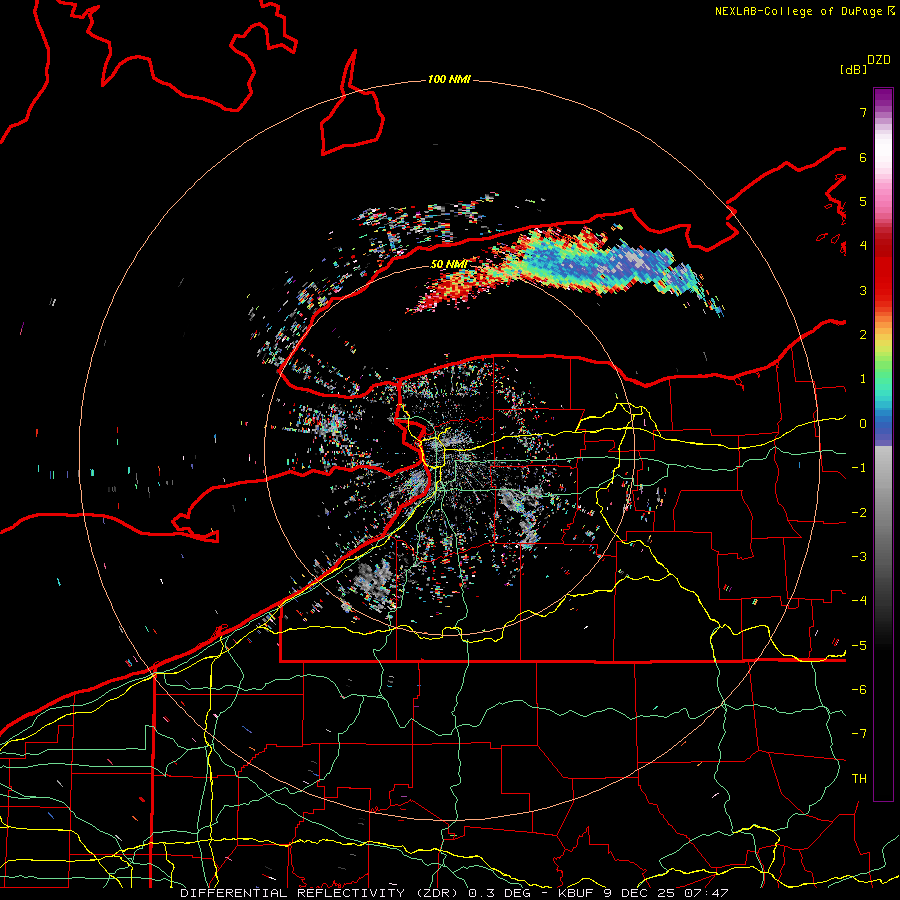Image resolution: width=900 pixels, height=900 pixels.
Task: Click the -7 value on color scale
Action: tap(859, 734)
